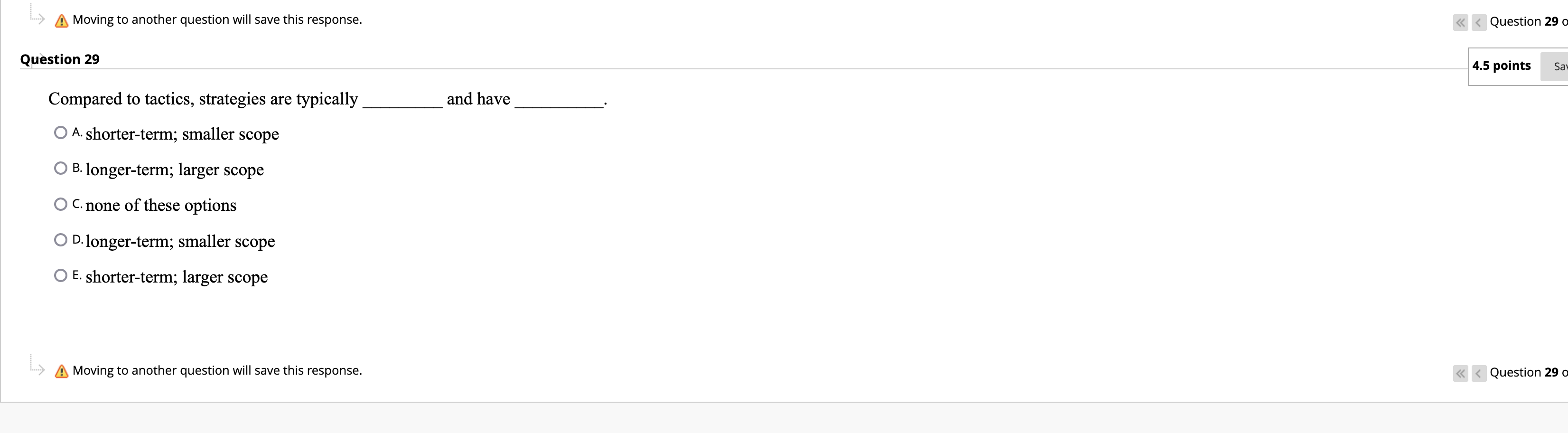
Task: Choose option E shorter-term; larger scope
Action: pos(60,275)
